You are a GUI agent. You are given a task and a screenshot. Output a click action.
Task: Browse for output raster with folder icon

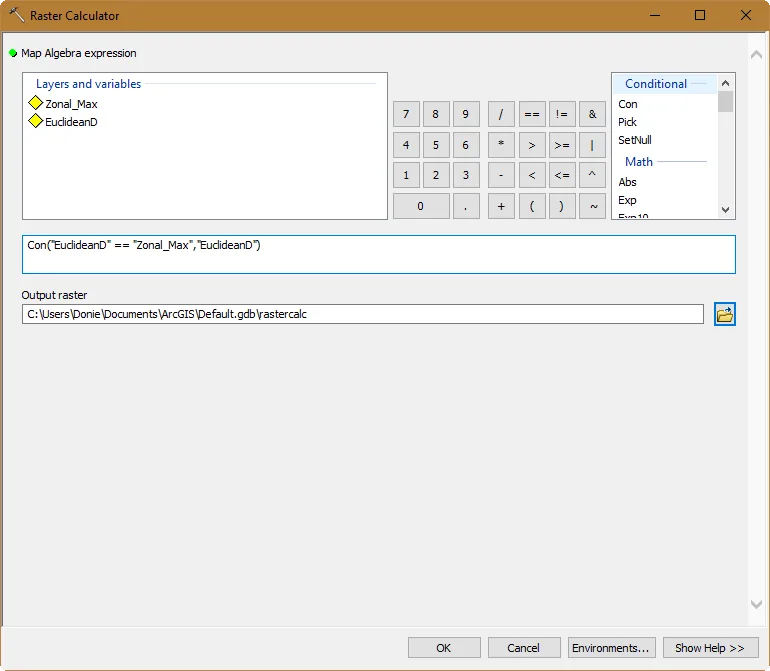[724, 314]
